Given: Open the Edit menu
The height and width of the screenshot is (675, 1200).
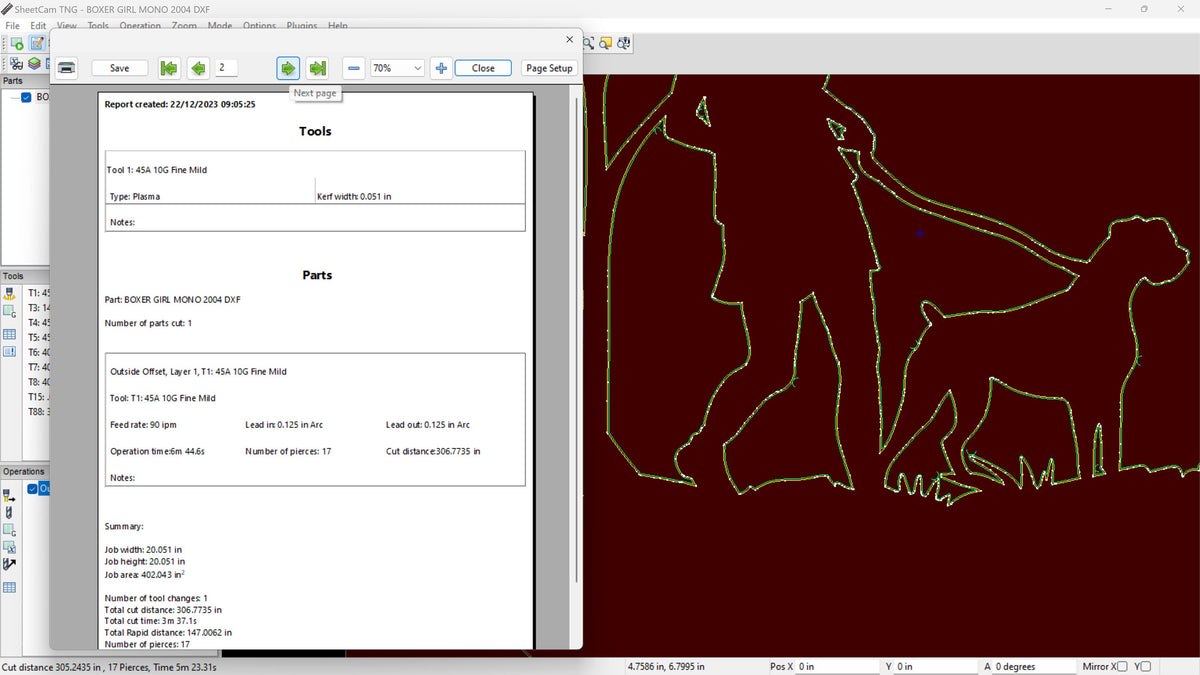Looking at the screenshot, I should (x=38, y=25).
